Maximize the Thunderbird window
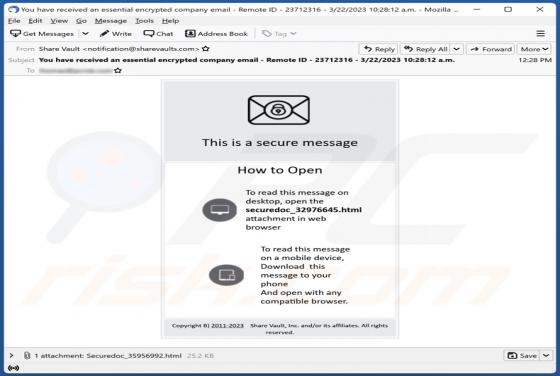Viewport: 560px width, 376px height. pyautogui.click(x=508, y=9)
